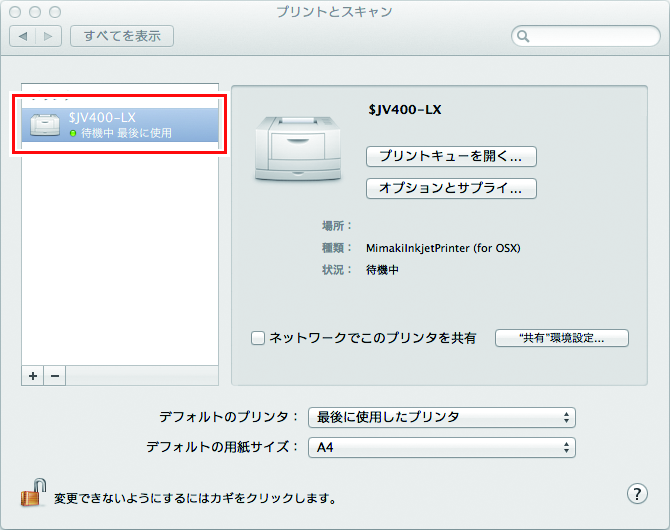Image resolution: width=670 pixels, height=530 pixels.
Task: Click the back navigation arrow
Action: pos(23,36)
